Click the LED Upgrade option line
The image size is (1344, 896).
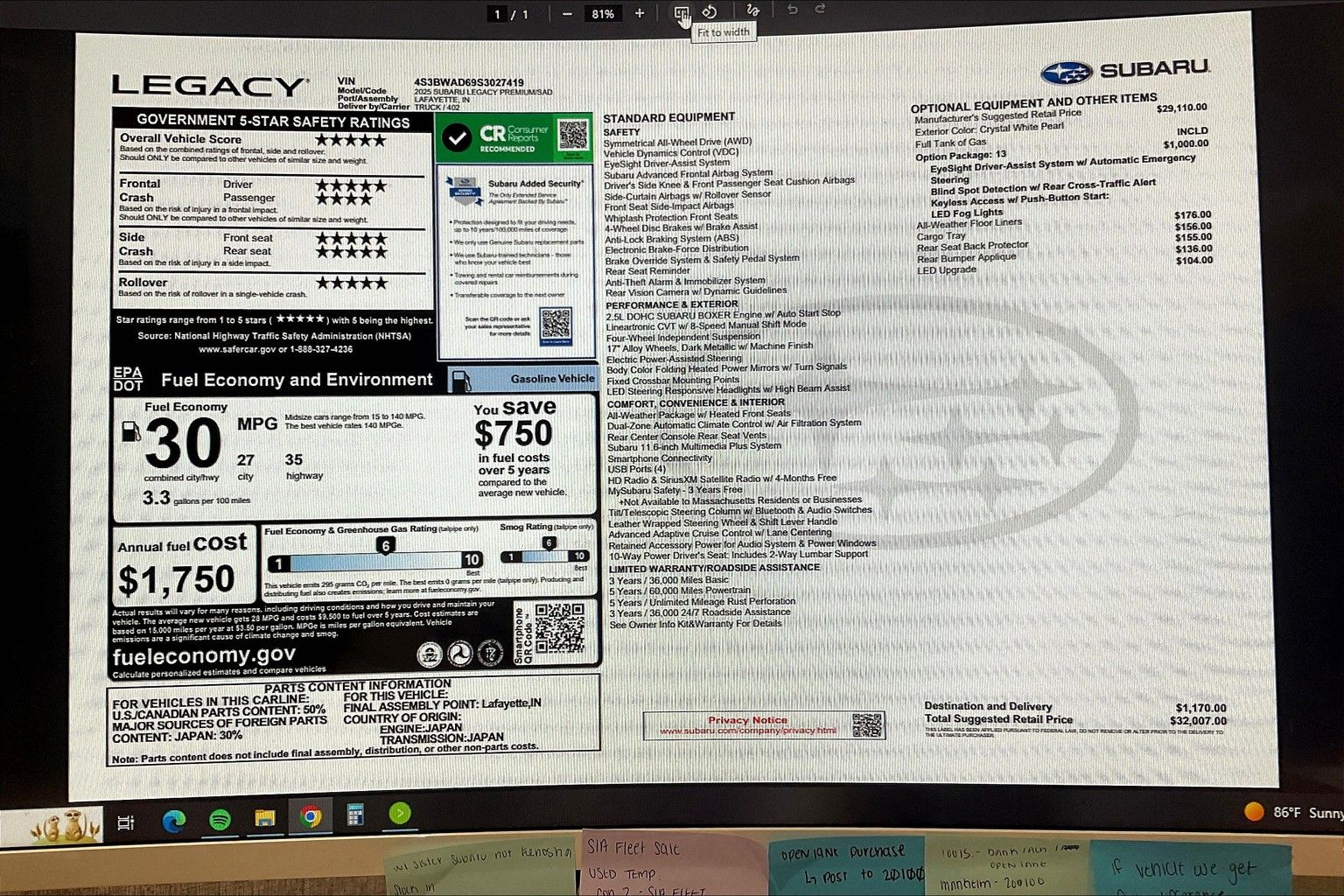point(947,270)
